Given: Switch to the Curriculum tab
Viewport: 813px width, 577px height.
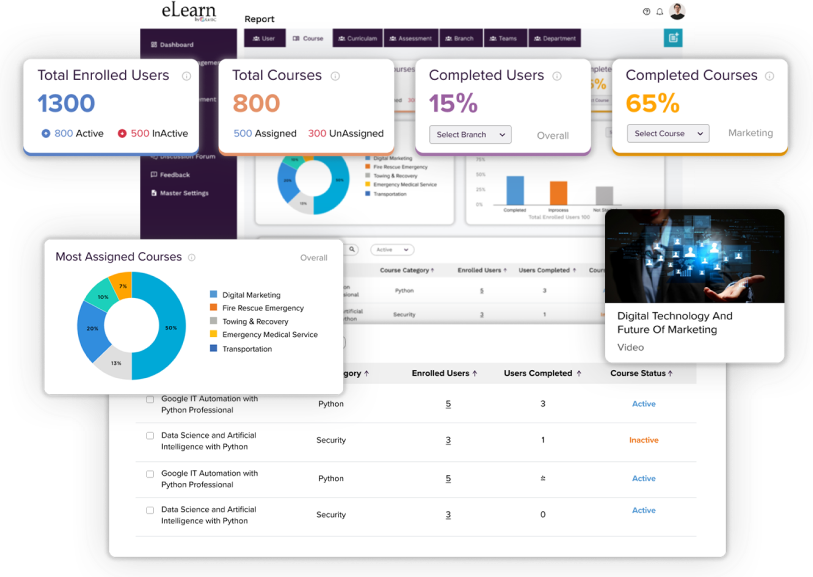Looking at the screenshot, I should click(x=357, y=38).
